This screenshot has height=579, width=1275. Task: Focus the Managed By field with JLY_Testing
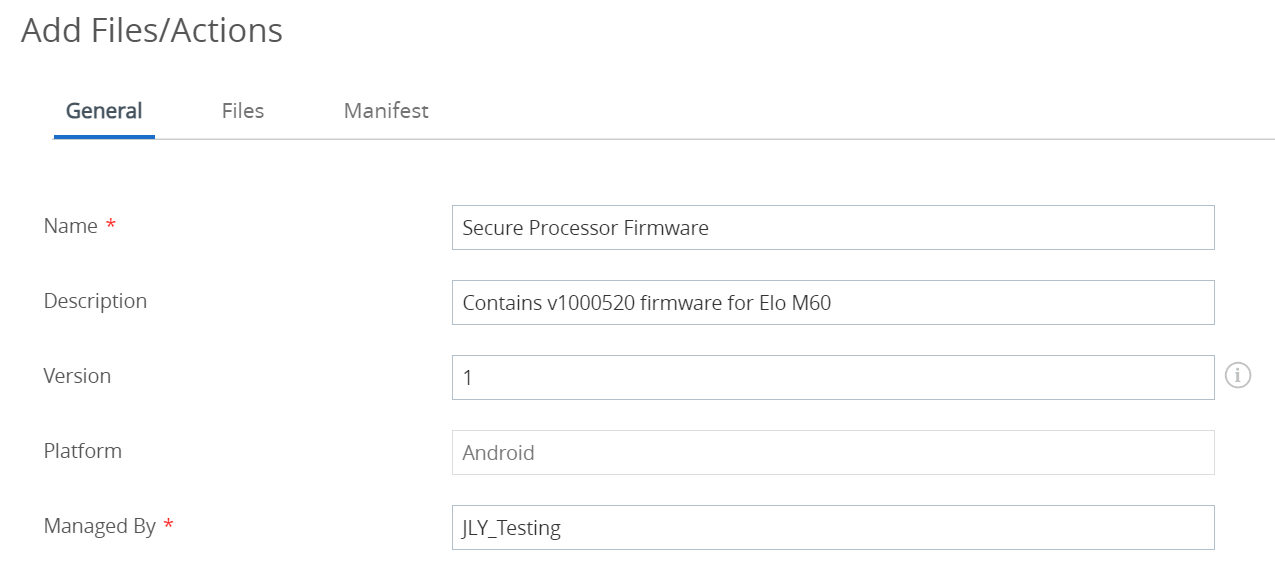pyautogui.click(x=833, y=527)
